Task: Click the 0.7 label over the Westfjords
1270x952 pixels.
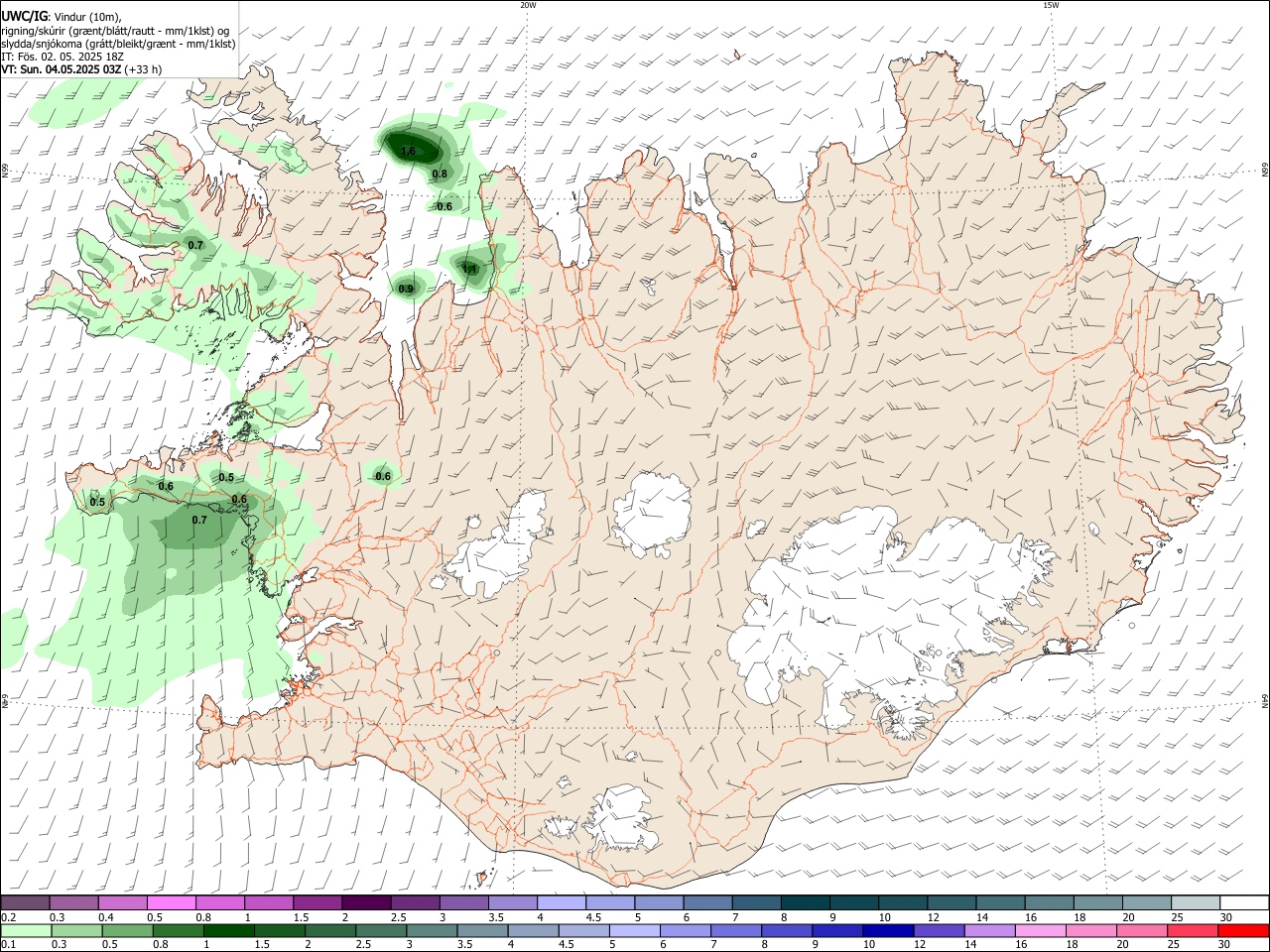Action: point(195,245)
